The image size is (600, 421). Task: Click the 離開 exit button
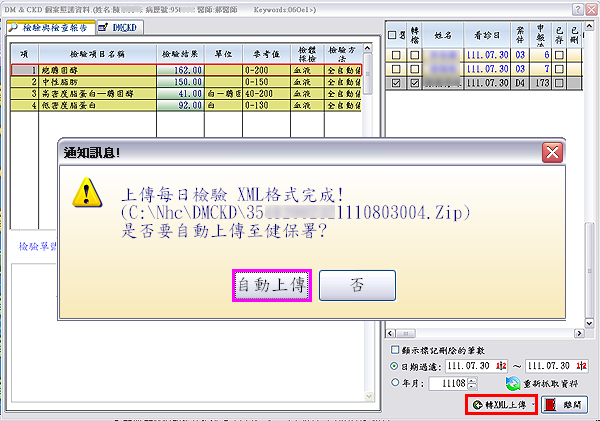point(563,404)
